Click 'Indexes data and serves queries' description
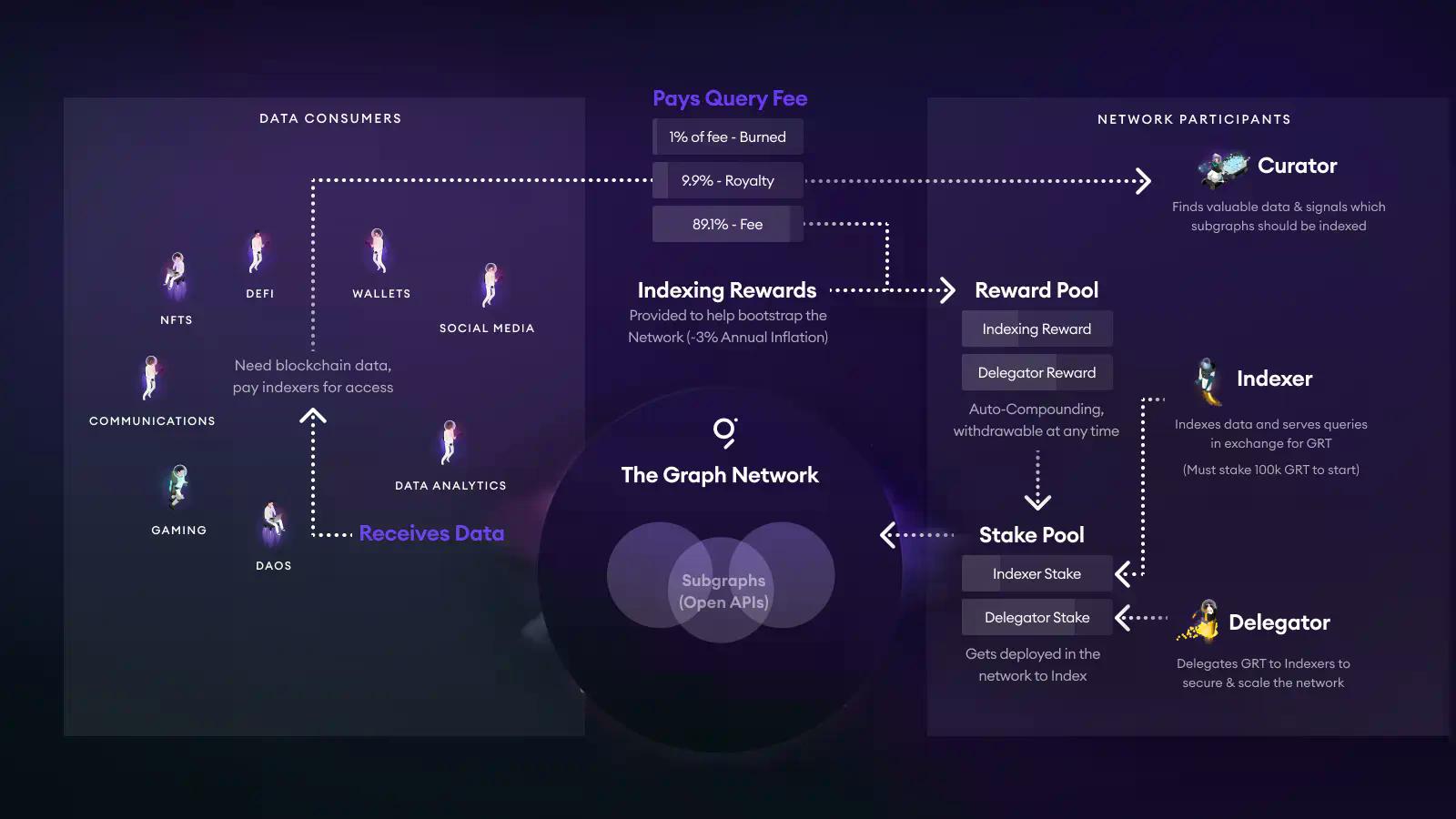Viewport: 1456px width, 819px height. point(1271,434)
